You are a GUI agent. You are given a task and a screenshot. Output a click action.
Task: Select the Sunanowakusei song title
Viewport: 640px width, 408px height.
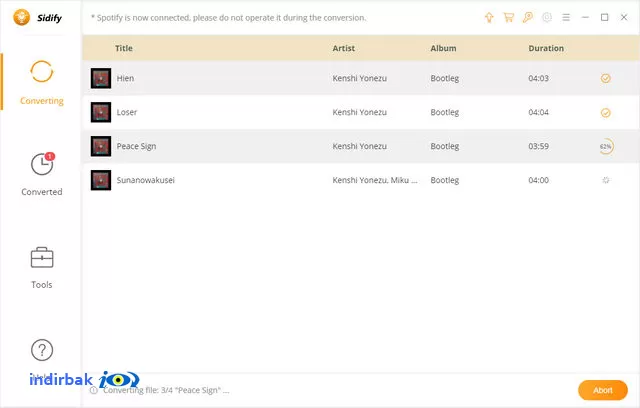pos(146,180)
